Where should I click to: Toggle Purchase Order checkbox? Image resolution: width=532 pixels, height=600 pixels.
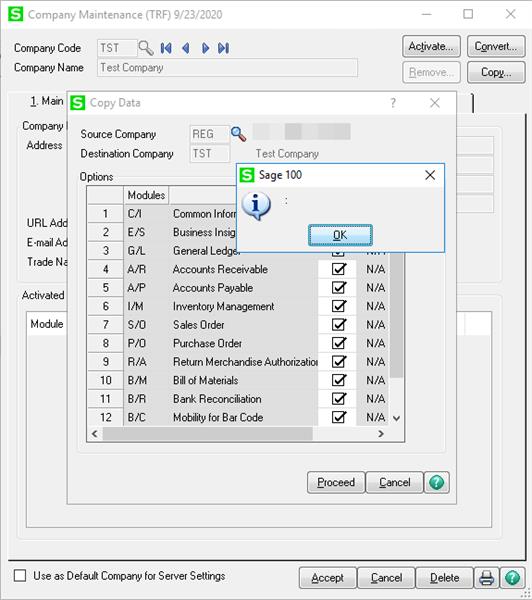tap(339, 343)
